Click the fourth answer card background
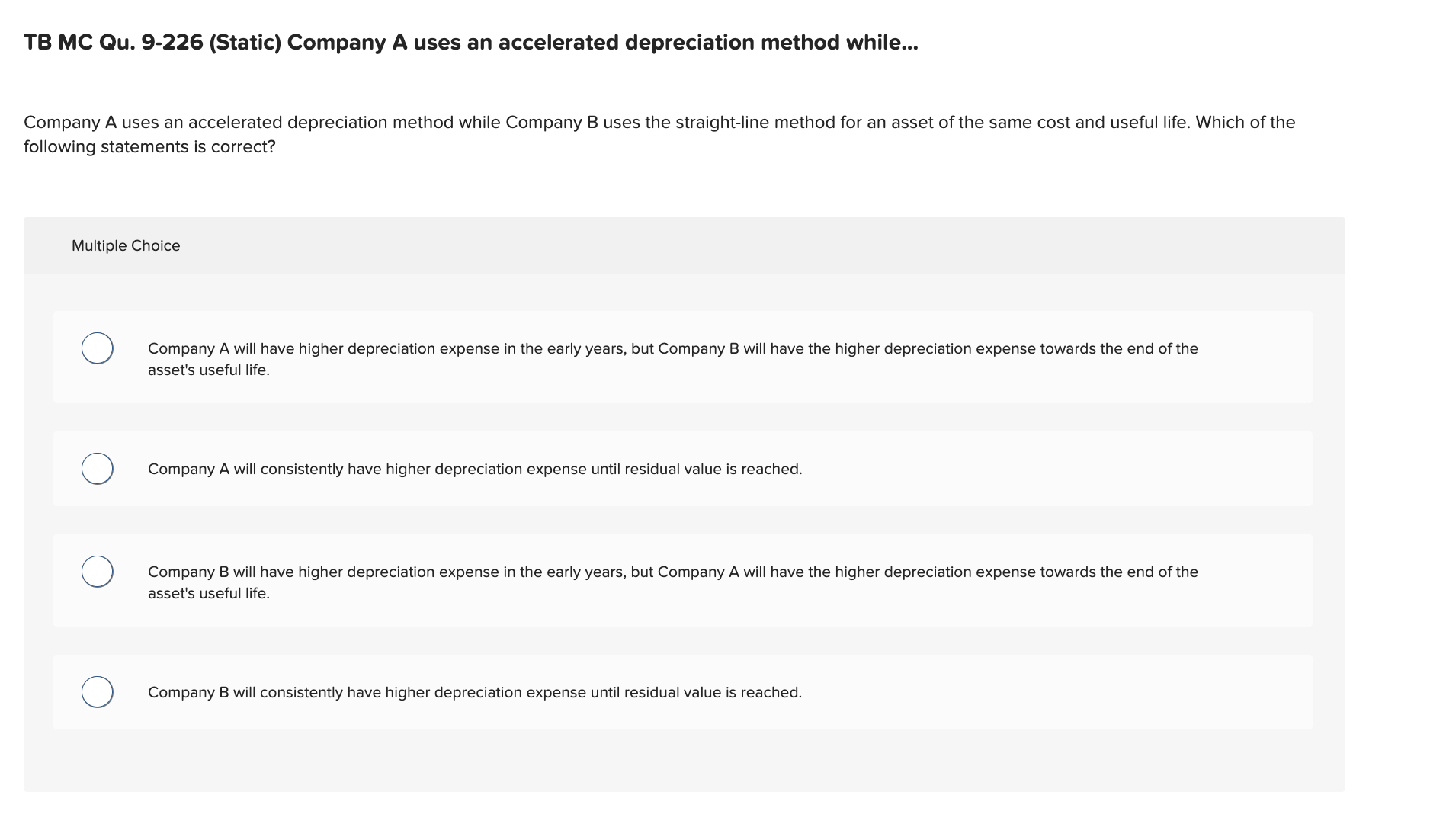The image size is (1430, 840). 991,692
